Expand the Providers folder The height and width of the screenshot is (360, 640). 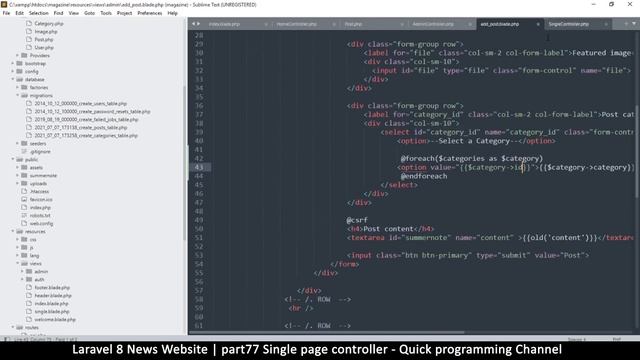click(x=18, y=56)
